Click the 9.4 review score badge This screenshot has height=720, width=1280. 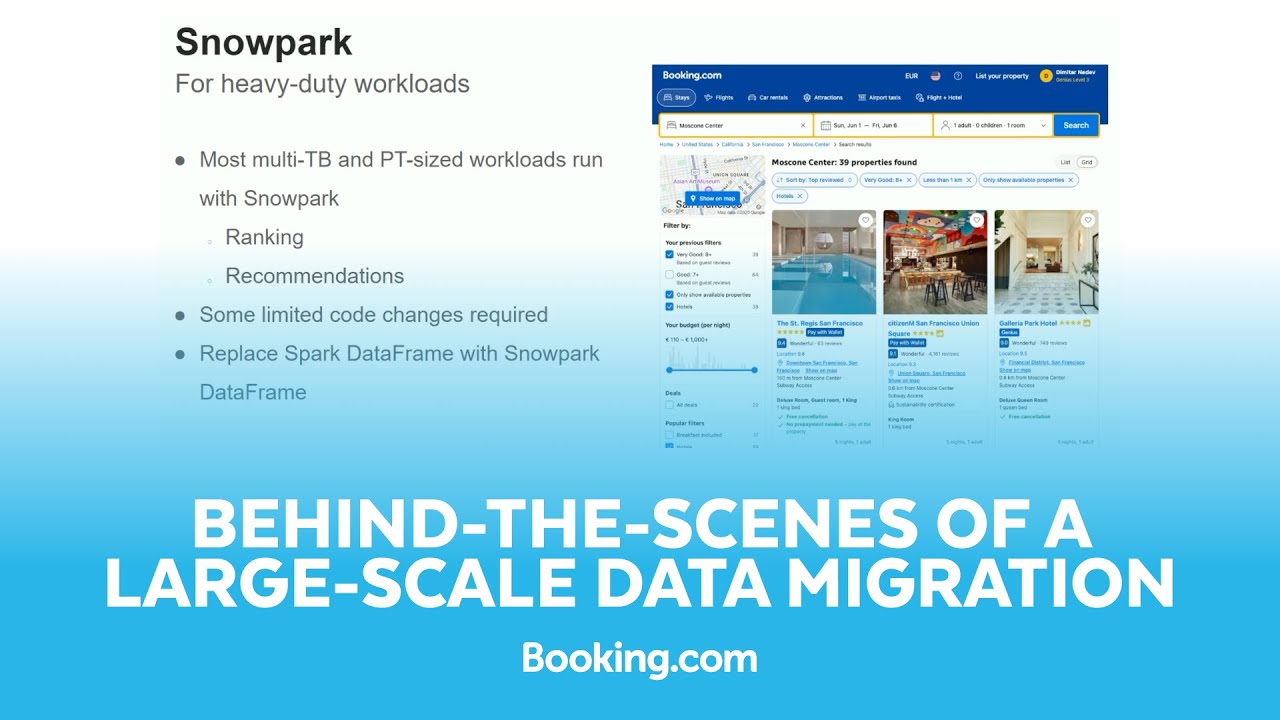[x=782, y=343]
